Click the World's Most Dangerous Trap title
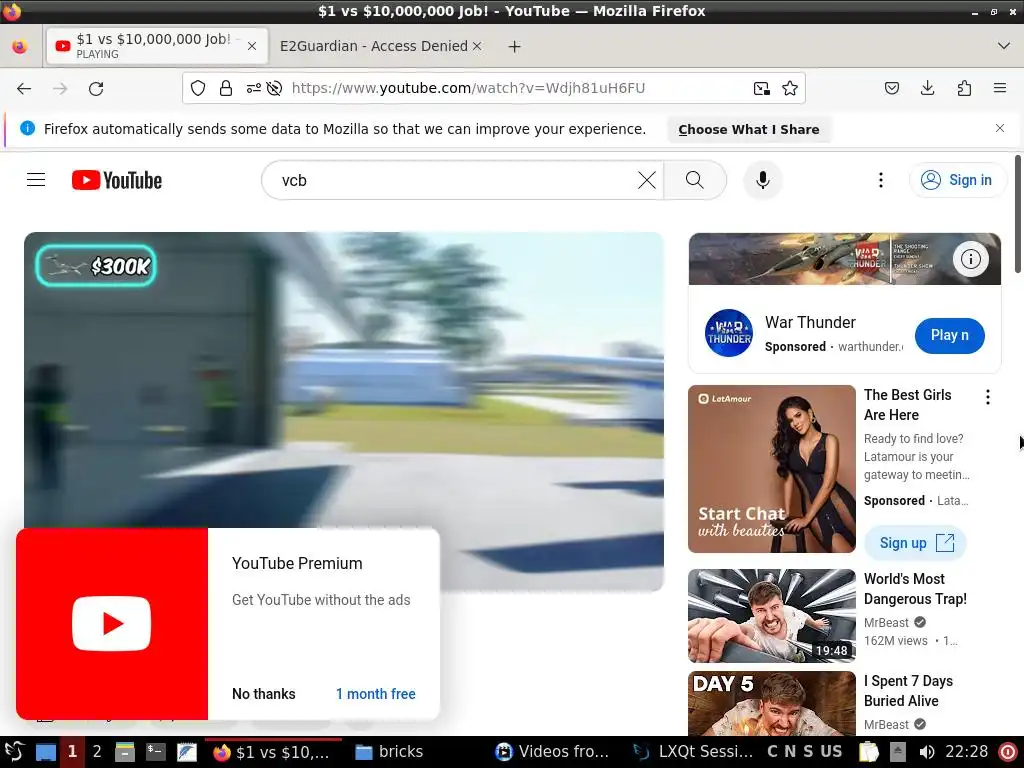 tap(915, 588)
